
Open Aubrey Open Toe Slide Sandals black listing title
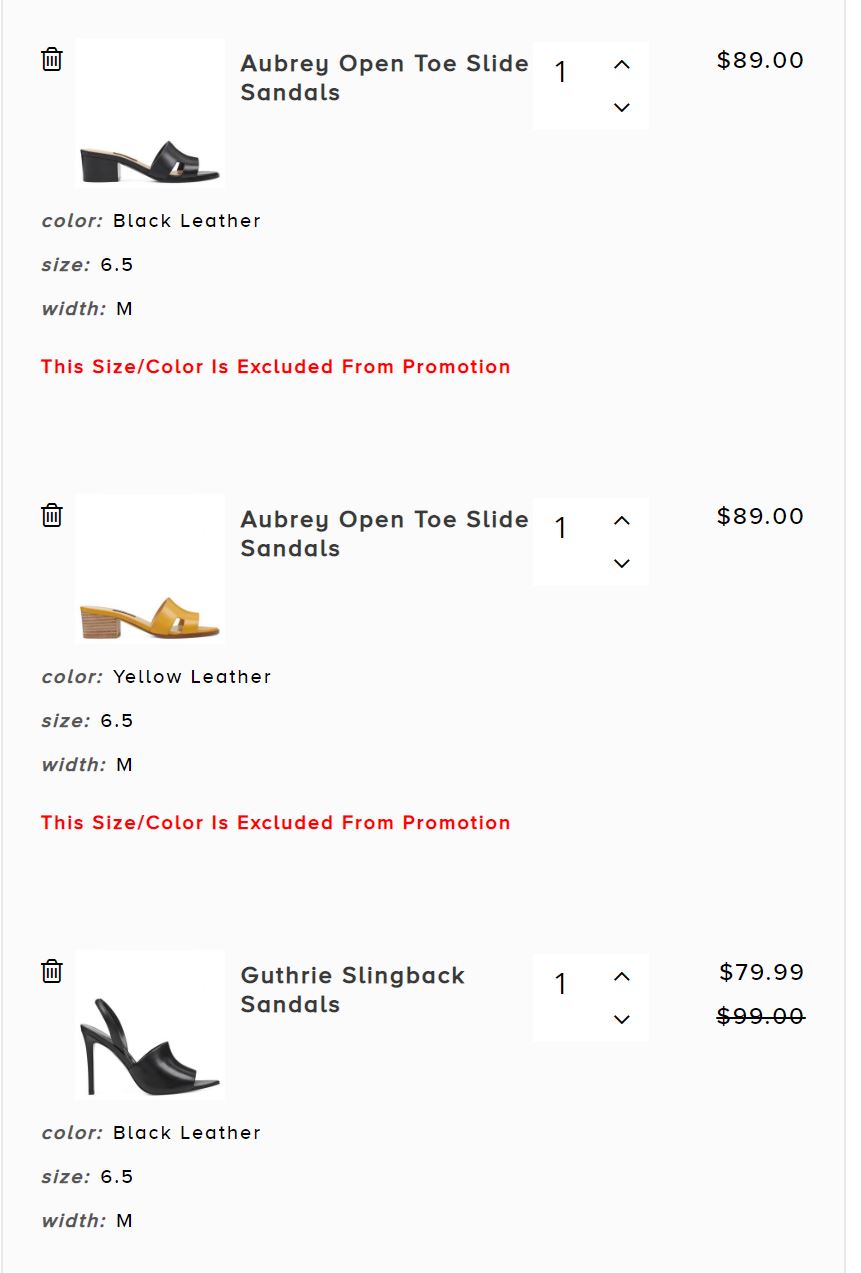384,78
